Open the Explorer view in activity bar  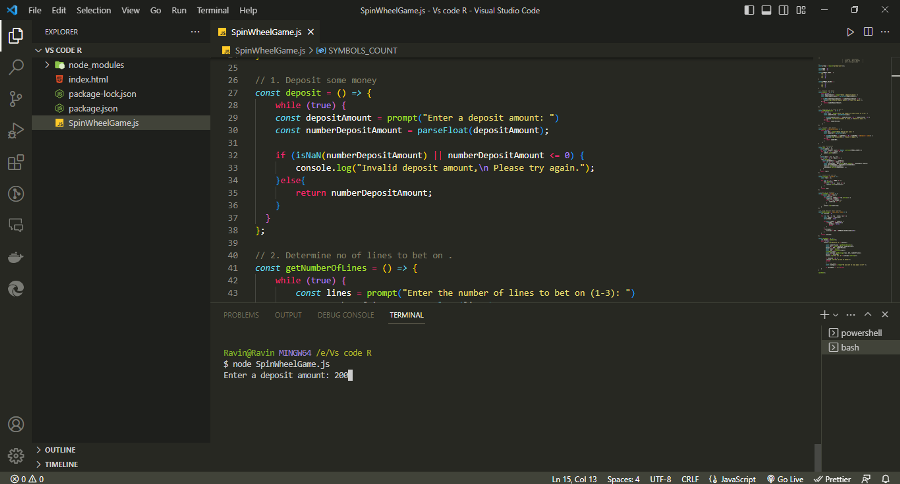[16, 36]
